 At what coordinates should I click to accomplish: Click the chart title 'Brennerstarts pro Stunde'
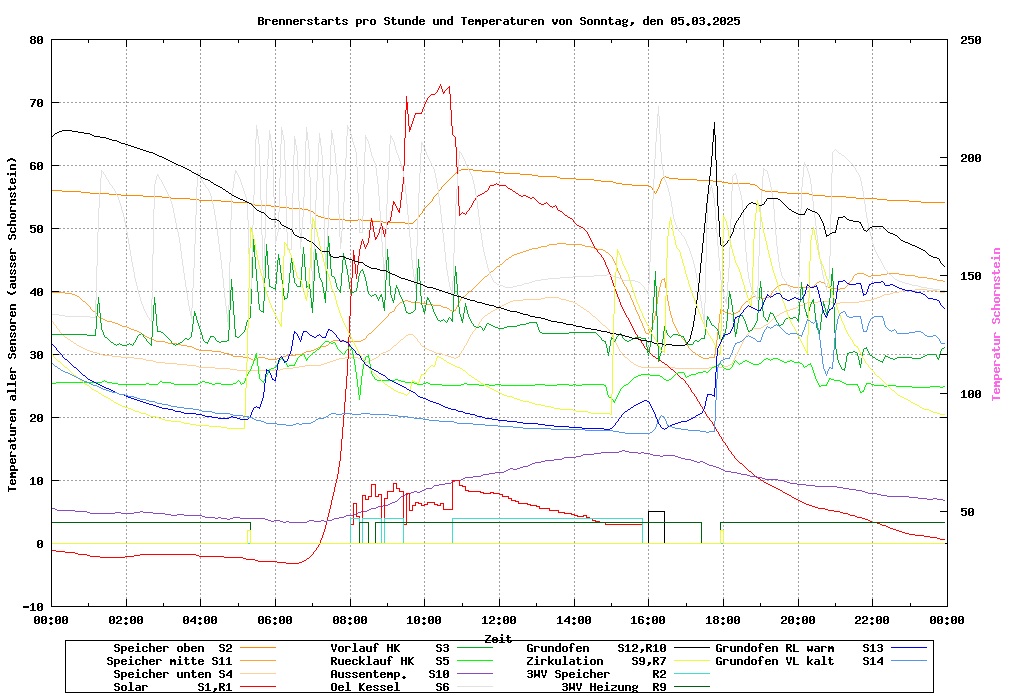click(498, 20)
